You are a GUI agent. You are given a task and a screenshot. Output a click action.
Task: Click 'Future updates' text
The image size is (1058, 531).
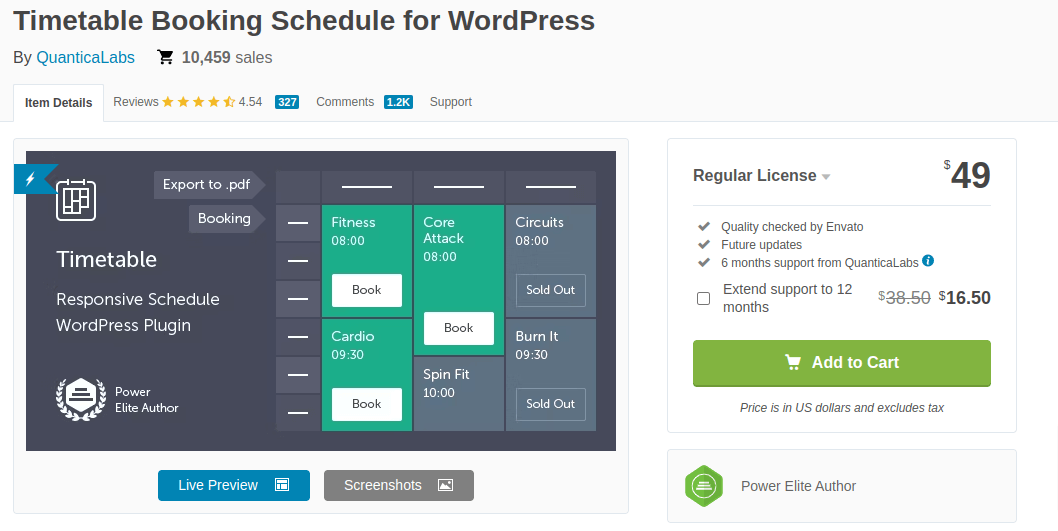point(761,245)
